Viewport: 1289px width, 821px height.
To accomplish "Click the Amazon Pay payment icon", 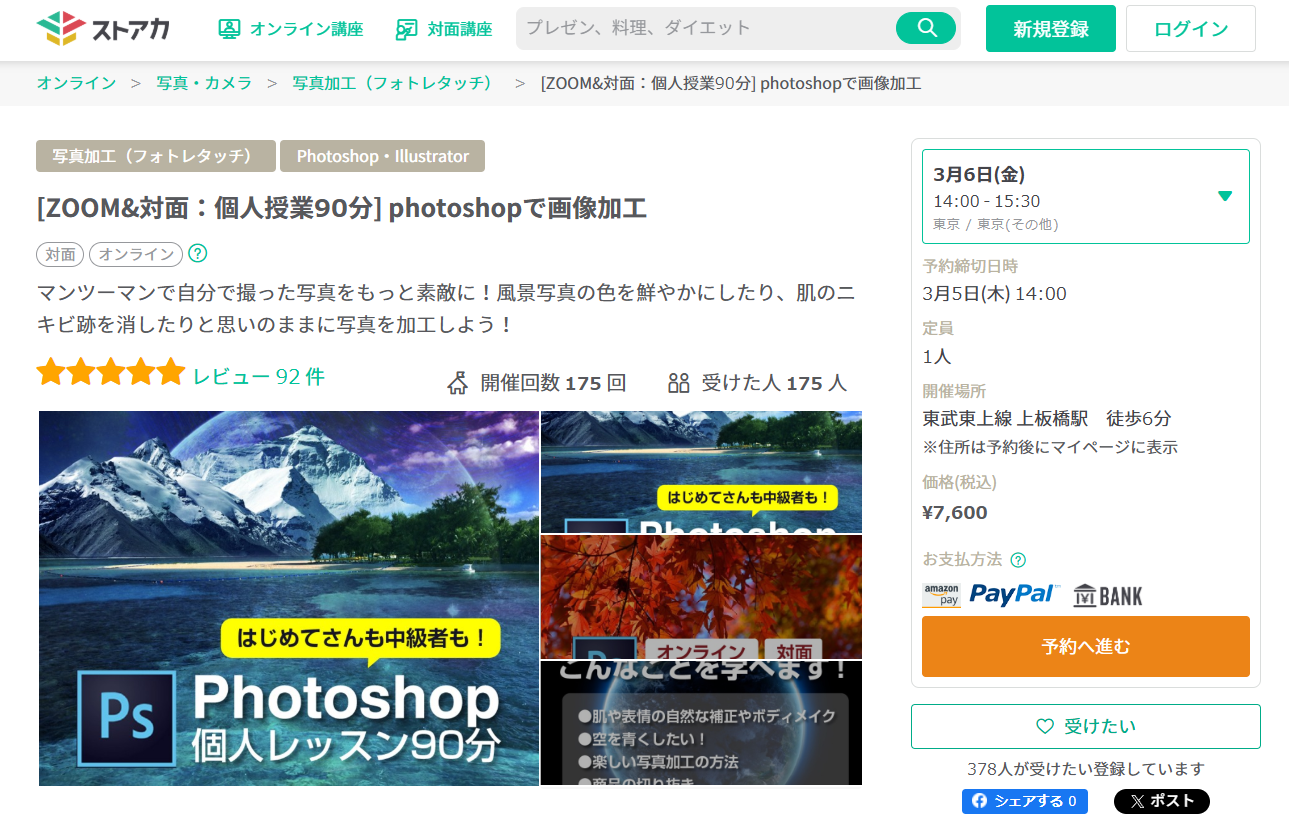I will (941, 595).
